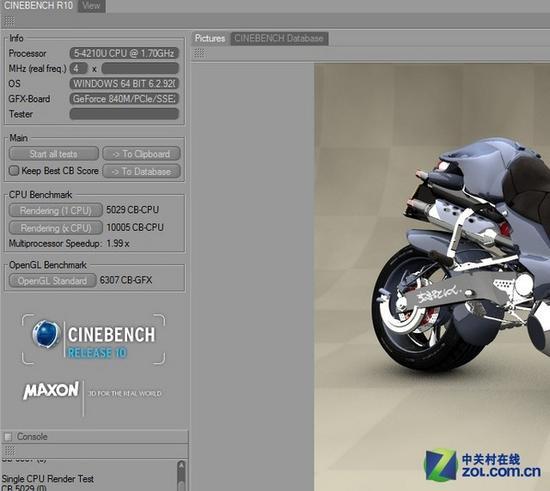Toggle the Console checkbox

coord(8,437)
